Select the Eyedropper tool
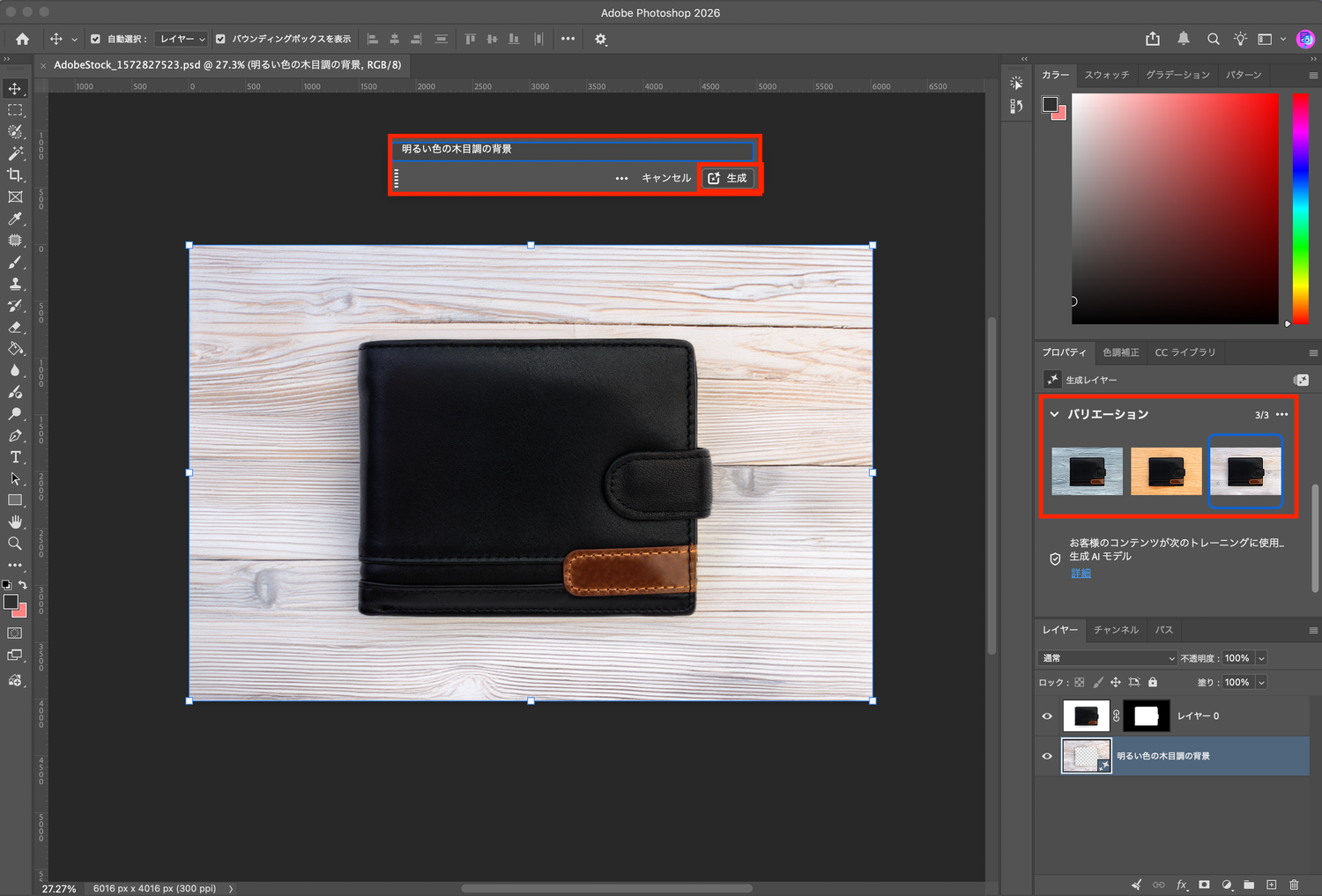Screen dimensions: 1322x896 tap(15, 218)
